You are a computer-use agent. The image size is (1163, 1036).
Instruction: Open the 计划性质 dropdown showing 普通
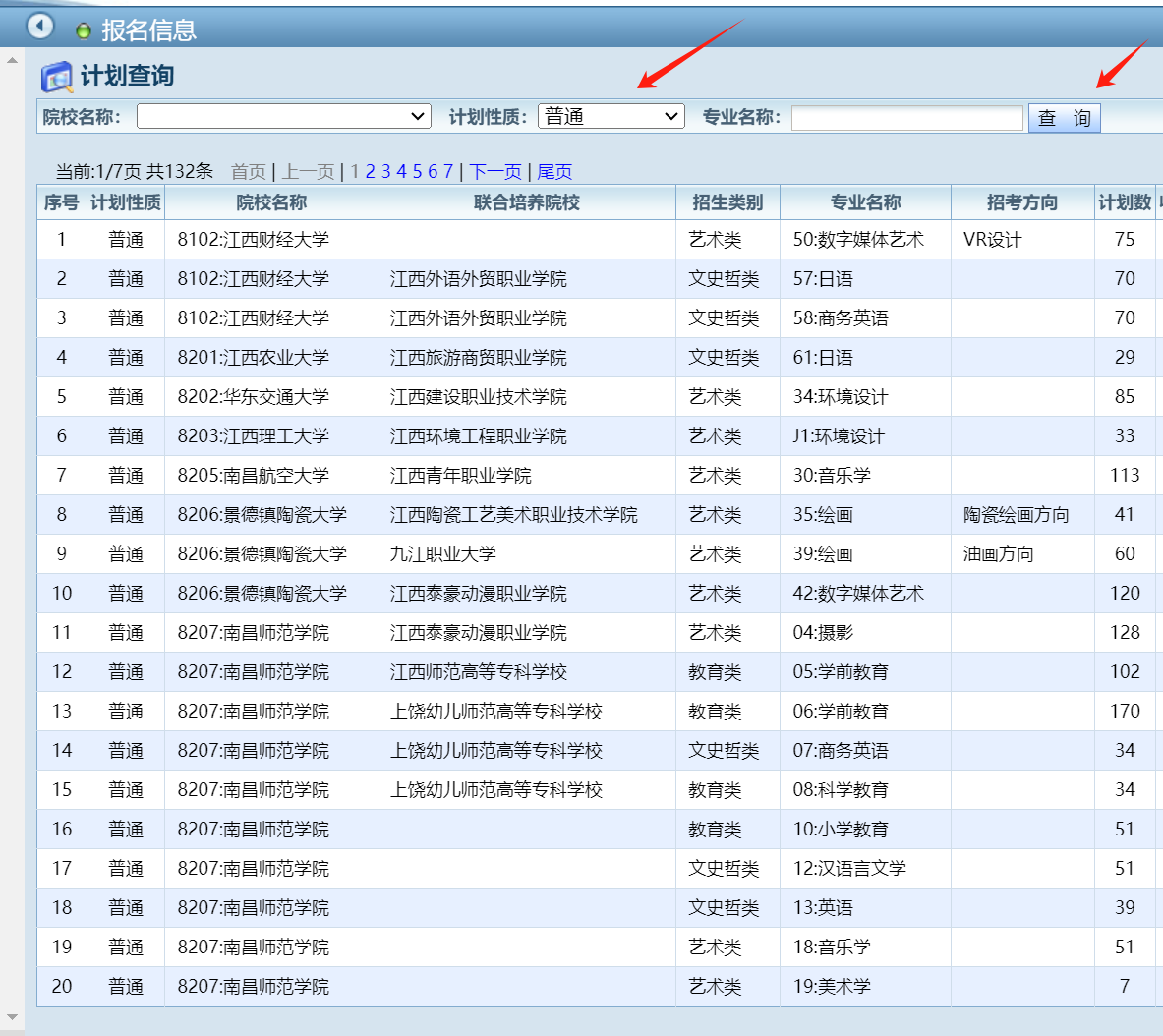611,117
